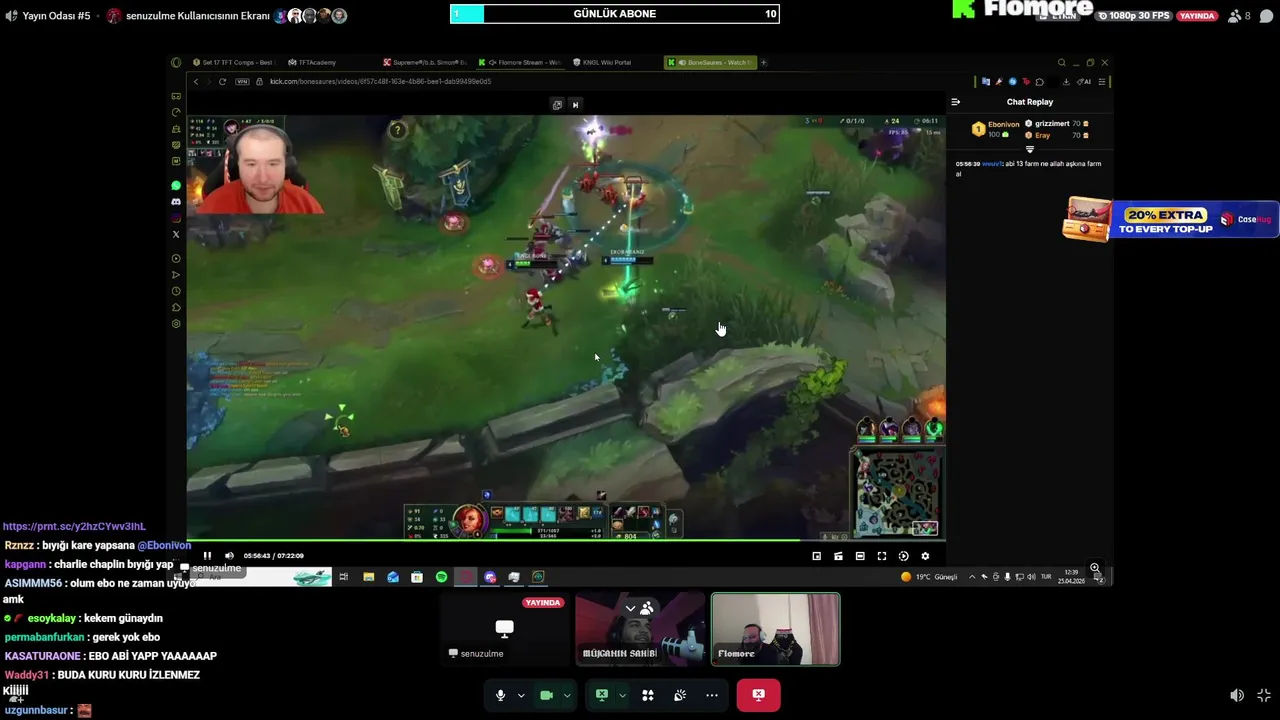Open more call options (three dots)

[712, 695]
